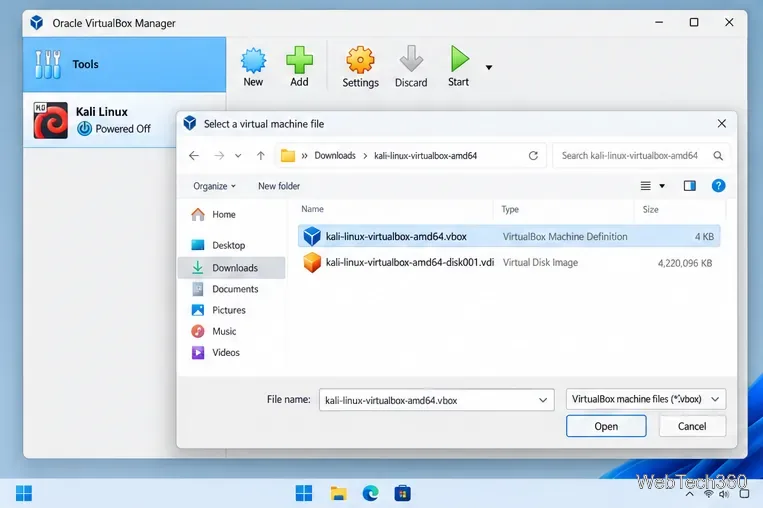Go up one folder level
Image resolution: width=763 pixels, height=508 pixels.
pyautogui.click(x=261, y=156)
